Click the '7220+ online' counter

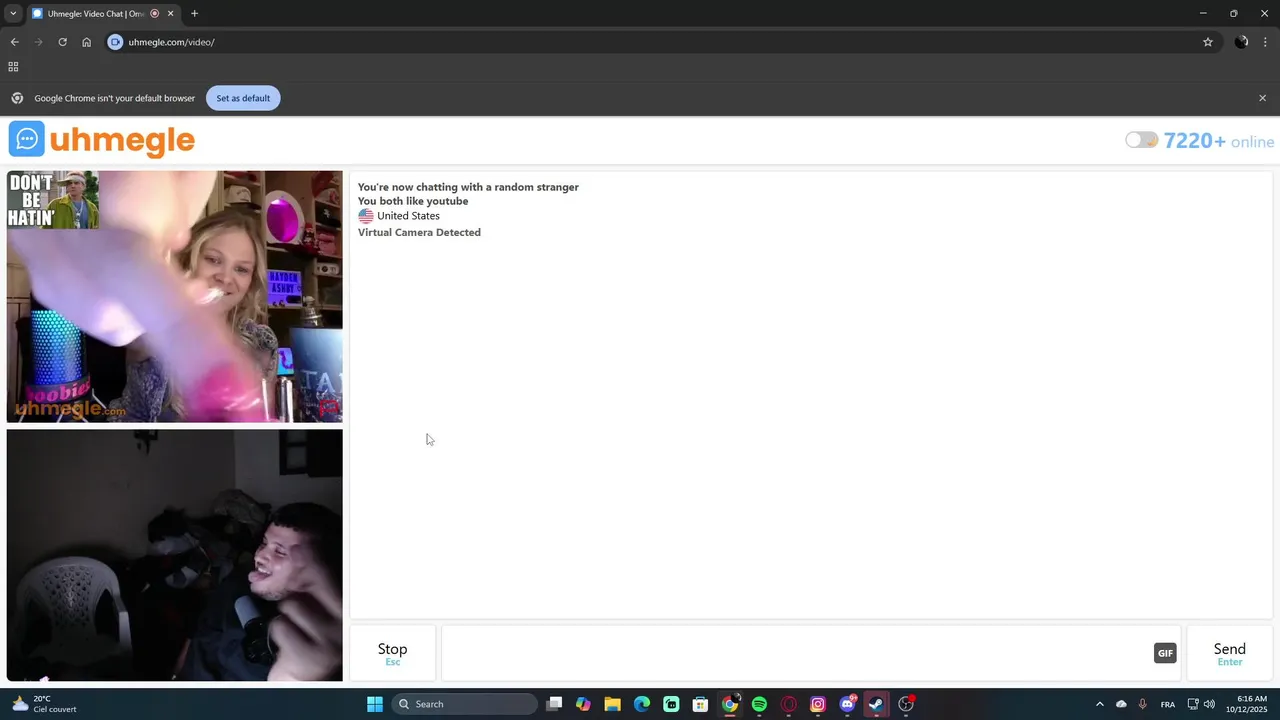[1218, 141]
